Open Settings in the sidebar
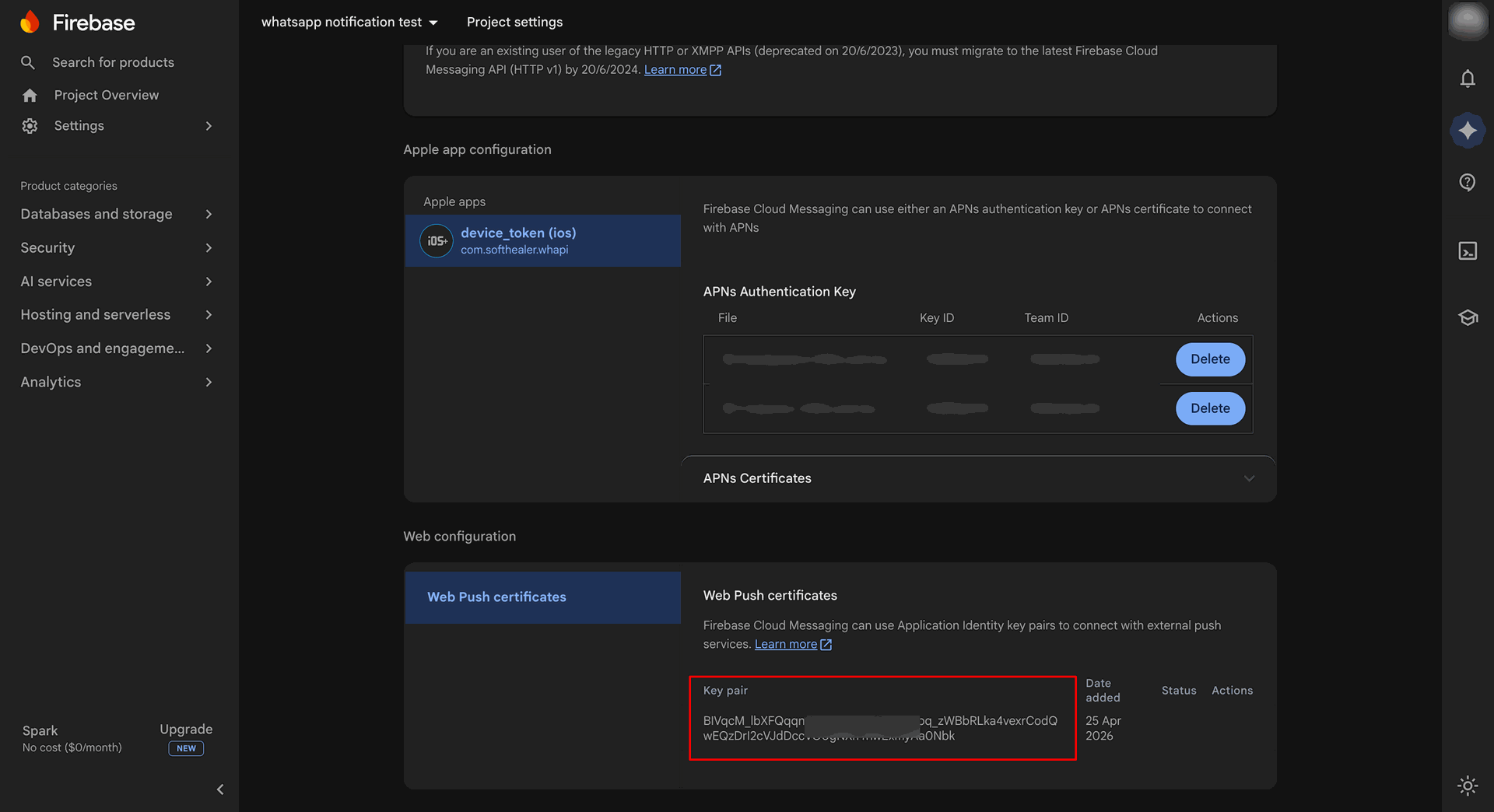This screenshot has width=1494, height=812. [79, 126]
